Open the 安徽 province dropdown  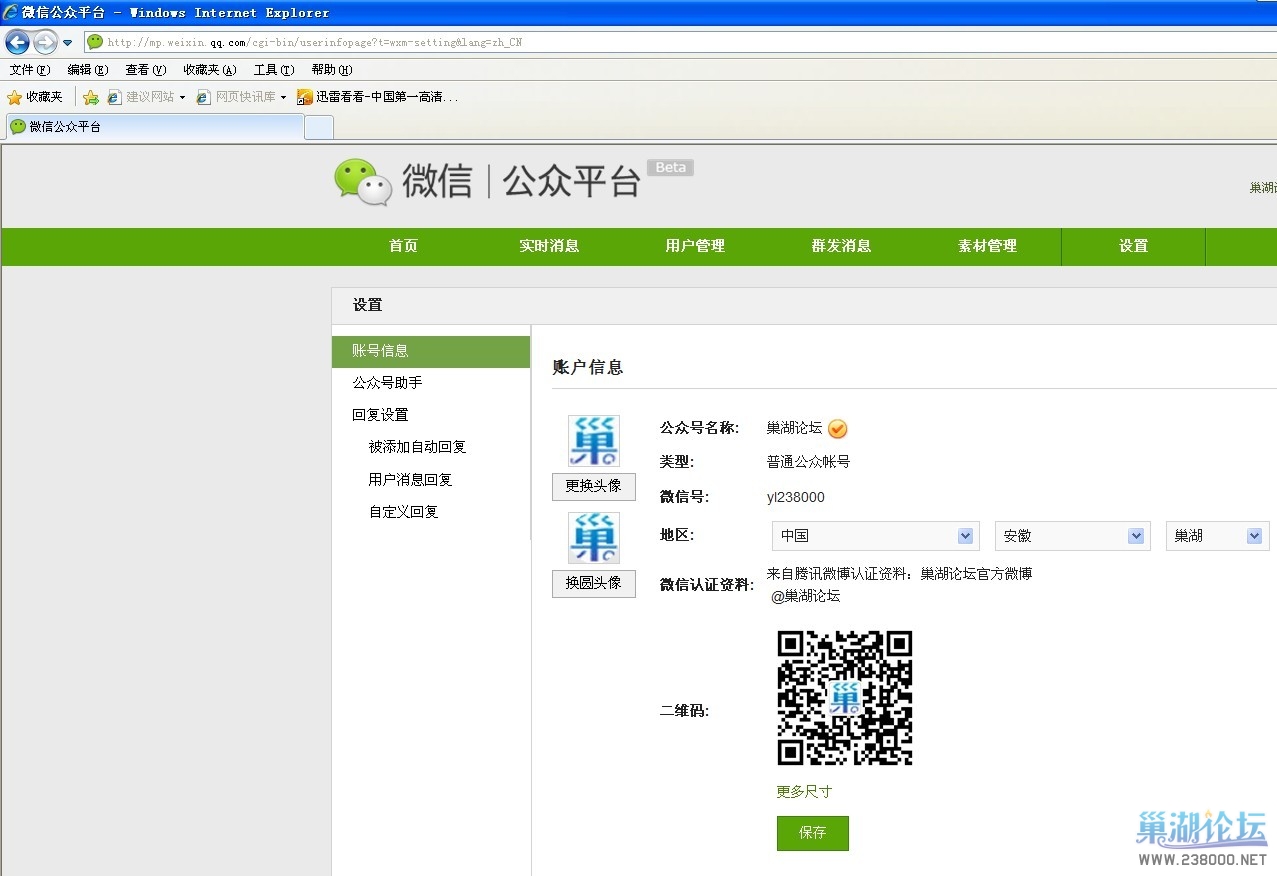[x=1071, y=535]
